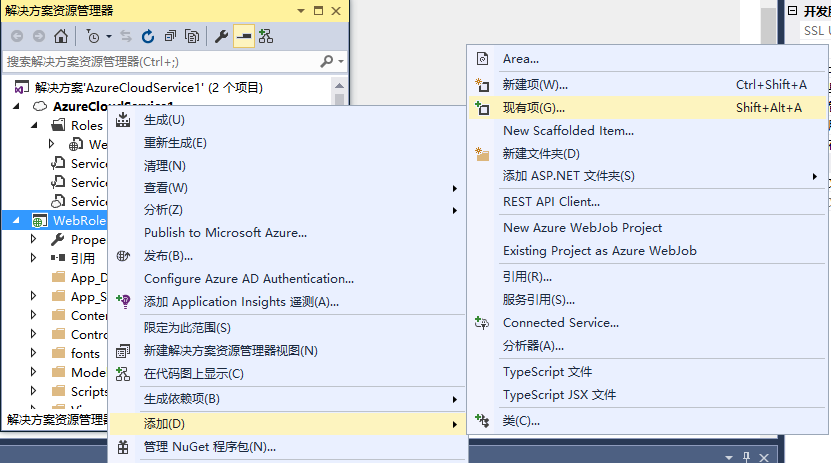Image resolution: width=831 pixels, height=463 pixels.
Task: Open pending changes filter dropdown arrow
Action: tap(109, 37)
